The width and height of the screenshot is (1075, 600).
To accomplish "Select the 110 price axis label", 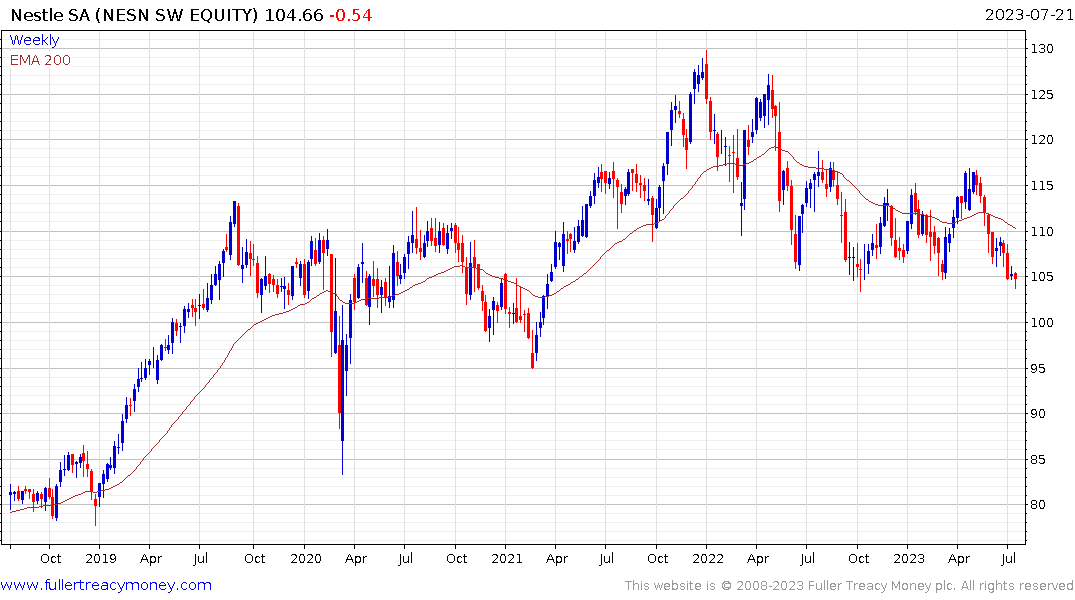I will [x=1042, y=232].
